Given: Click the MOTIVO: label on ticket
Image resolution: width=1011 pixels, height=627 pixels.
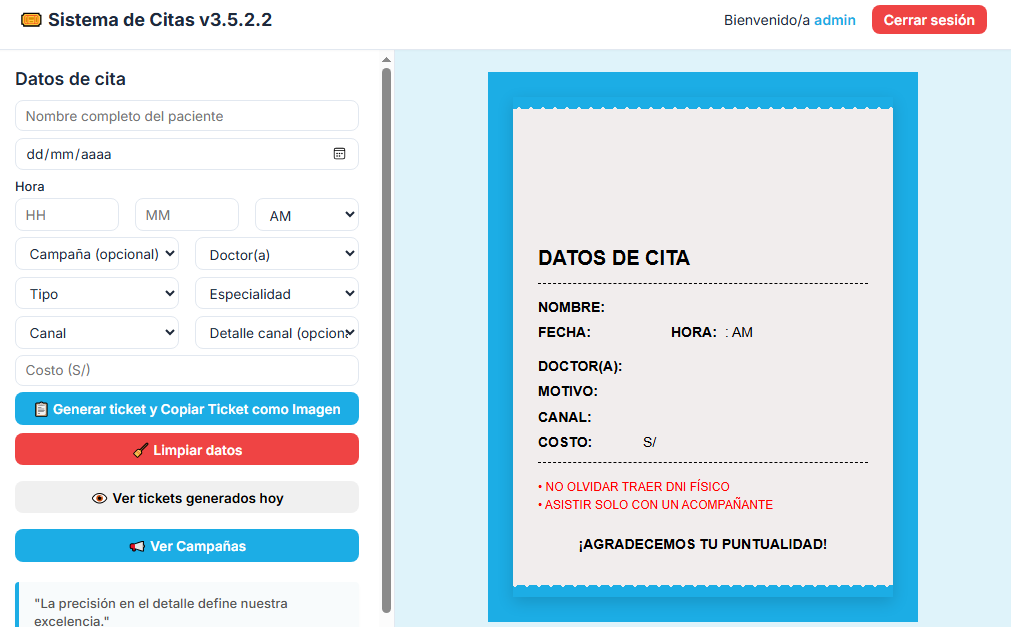Looking at the screenshot, I should pyautogui.click(x=568, y=391).
